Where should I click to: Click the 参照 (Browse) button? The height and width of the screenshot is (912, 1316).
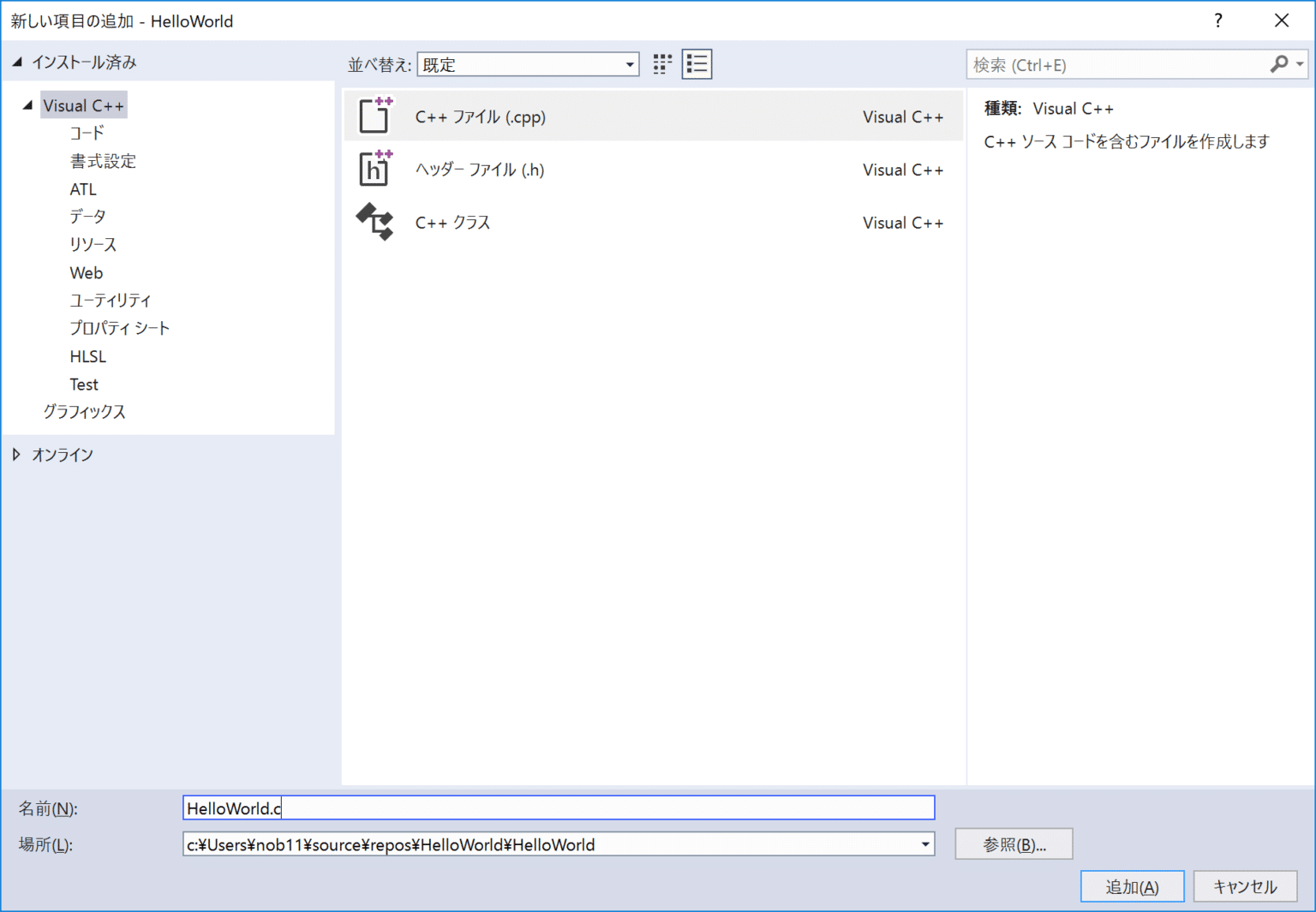[x=1014, y=843]
